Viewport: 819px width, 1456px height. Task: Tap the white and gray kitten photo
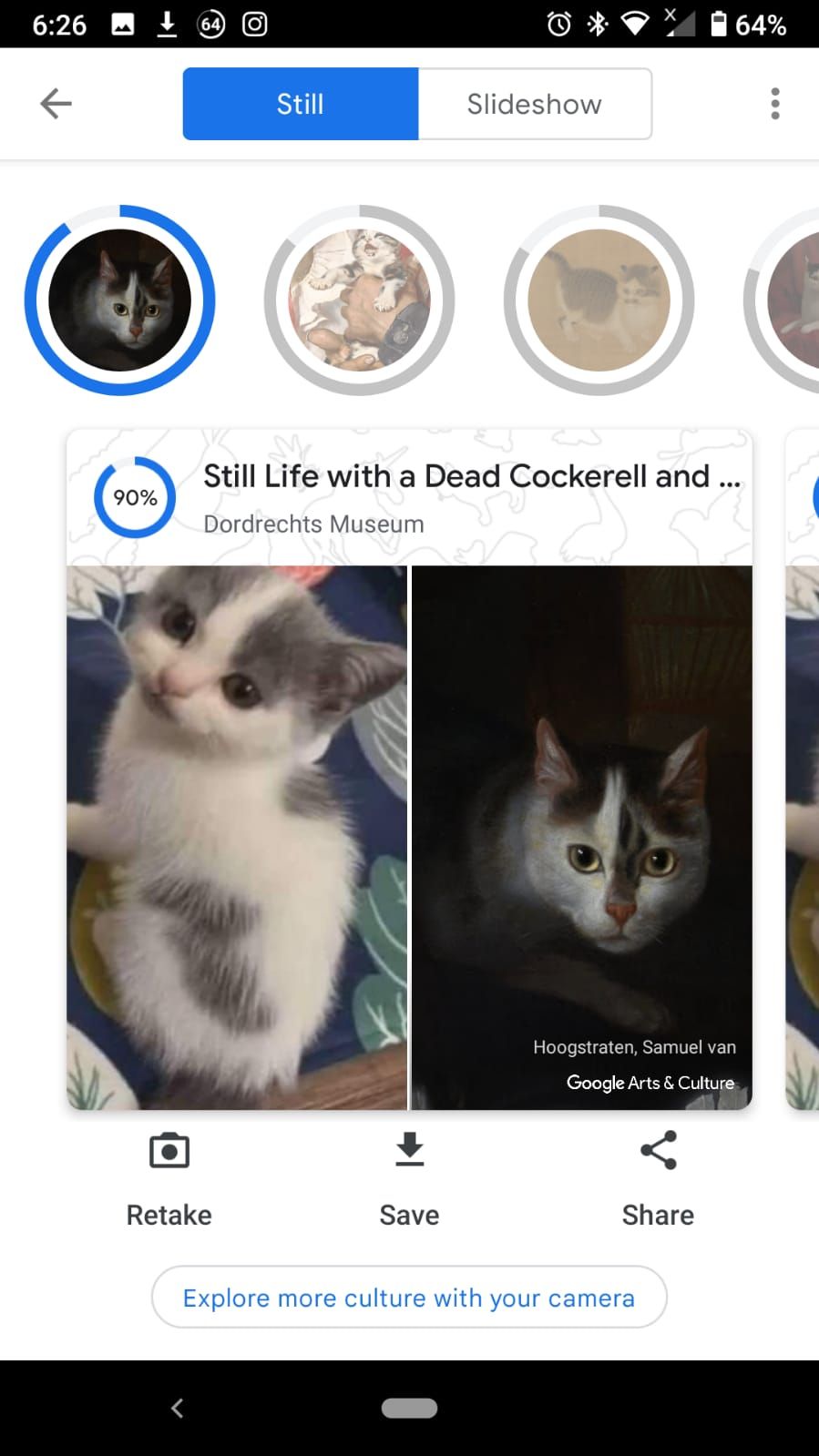tap(237, 838)
